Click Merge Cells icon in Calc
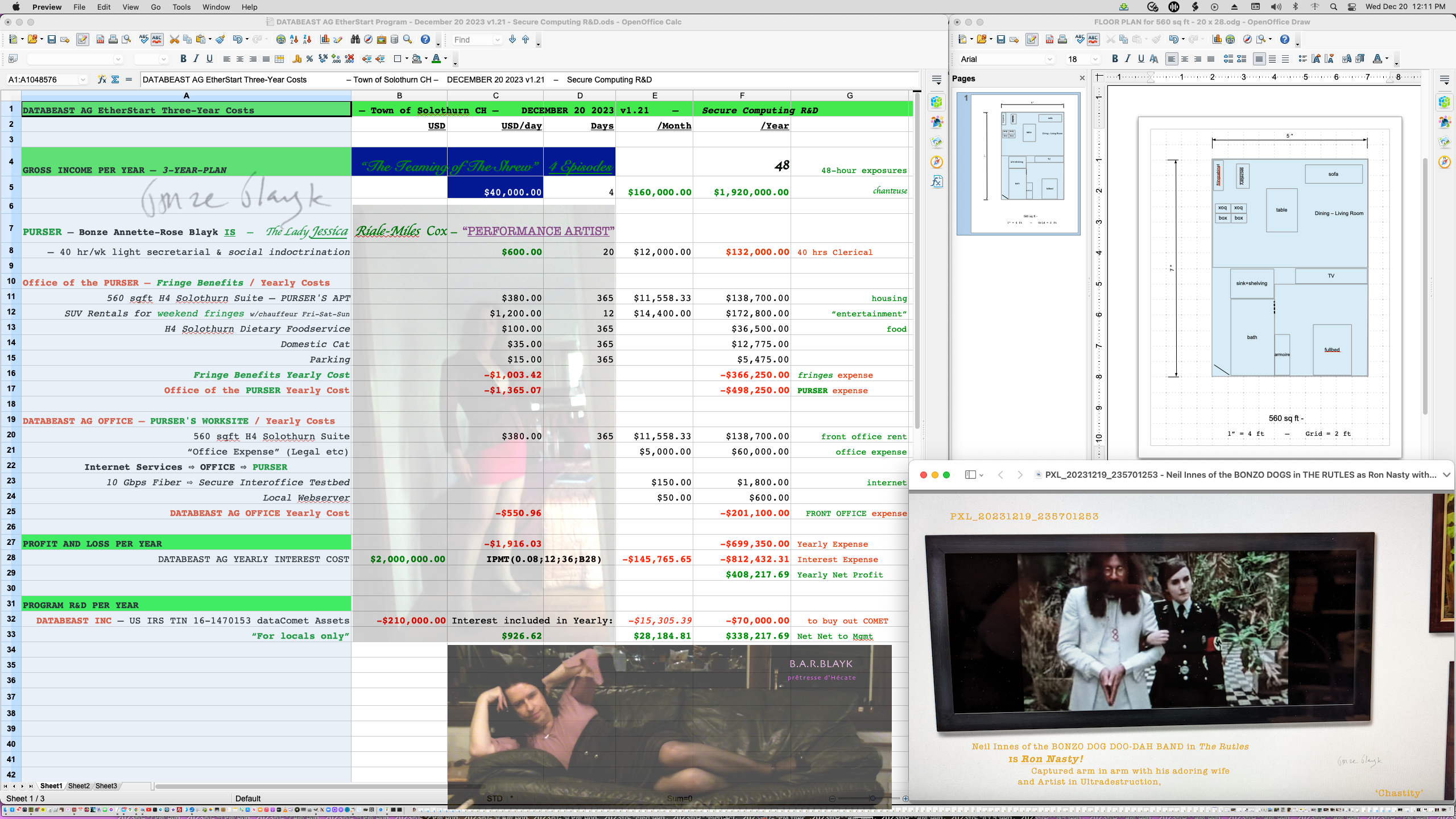1456x819 pixels. (x=279, y=59)
